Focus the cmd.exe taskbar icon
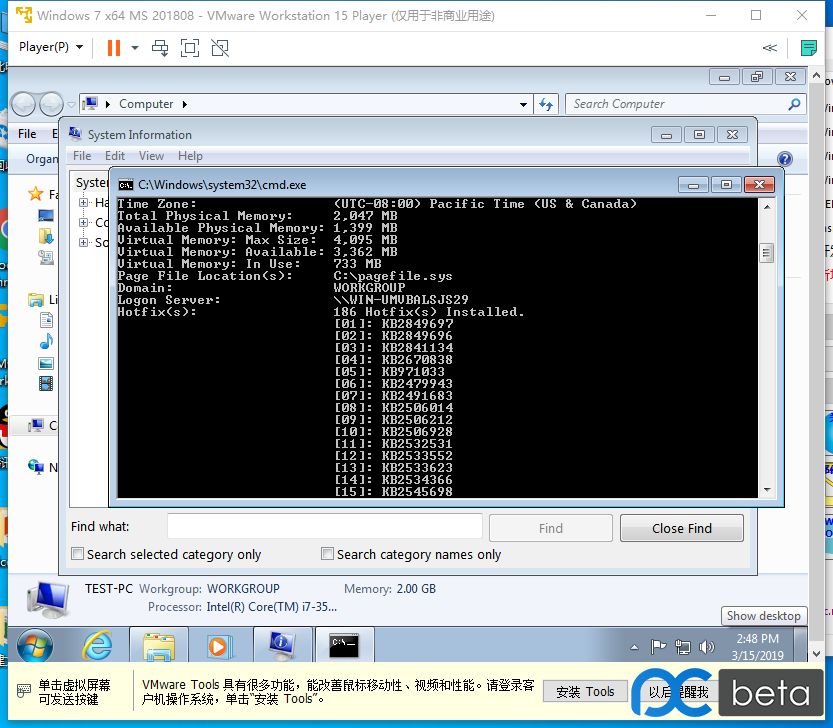The width and height of the screenshot is (833, 728). click(345, 646)
